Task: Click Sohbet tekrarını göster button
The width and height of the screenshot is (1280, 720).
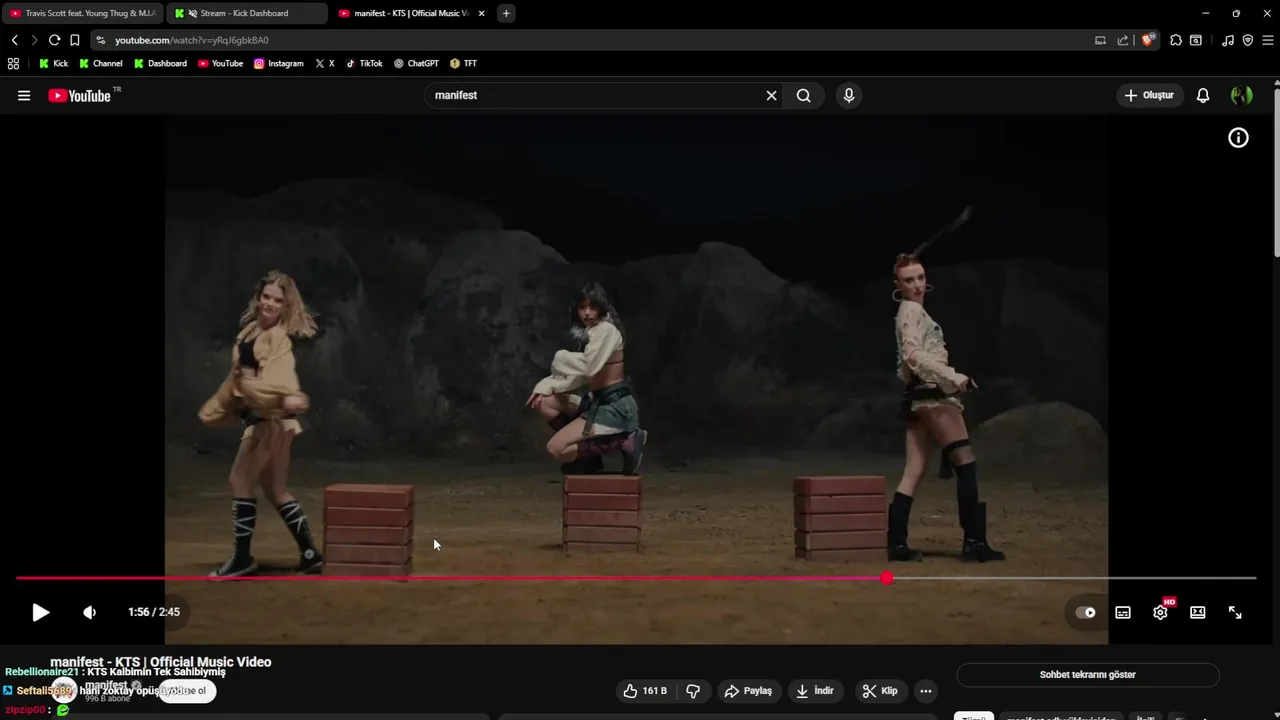Action: tap(1088, 675)
